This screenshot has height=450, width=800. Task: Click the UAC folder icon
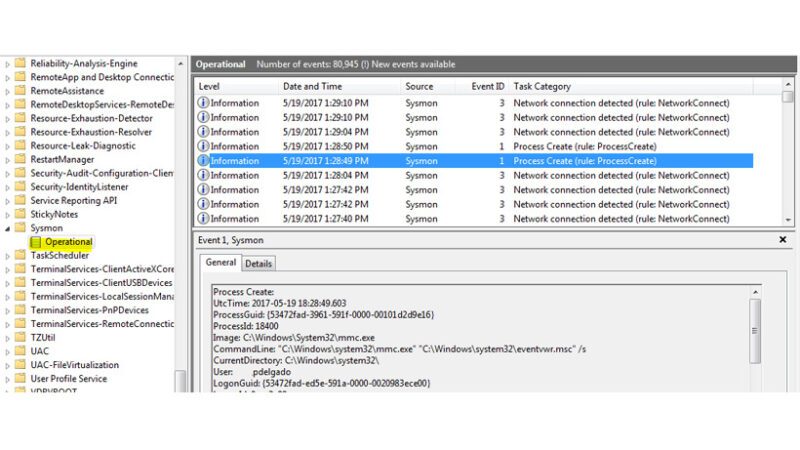tap(20, 351)
